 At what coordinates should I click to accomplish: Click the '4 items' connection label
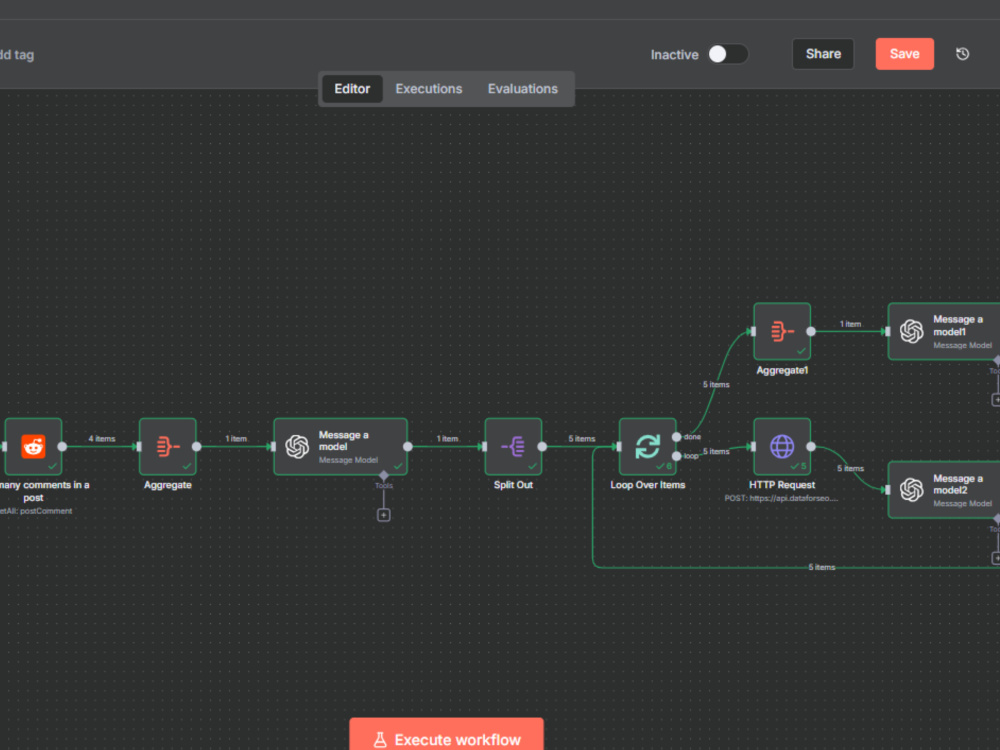pos(102,439)
